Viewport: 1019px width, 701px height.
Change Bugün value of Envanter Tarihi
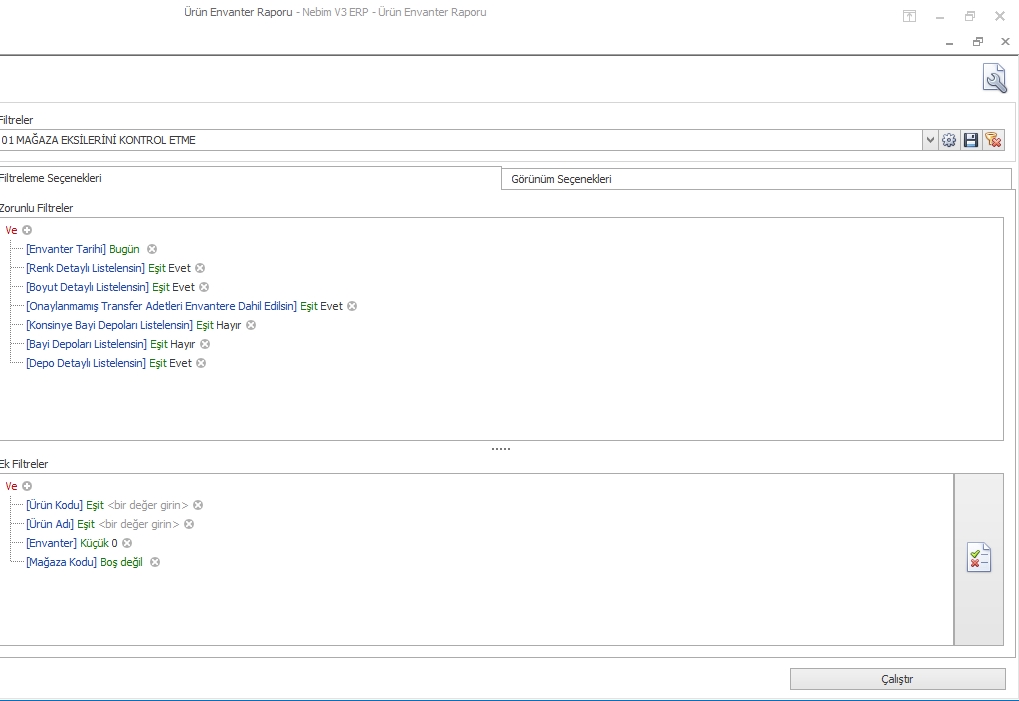(x=124, y=249)
